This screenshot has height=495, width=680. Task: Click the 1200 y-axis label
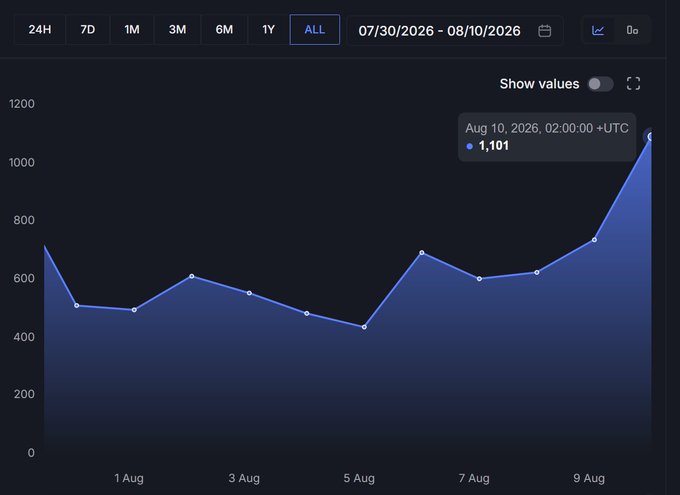22,104
